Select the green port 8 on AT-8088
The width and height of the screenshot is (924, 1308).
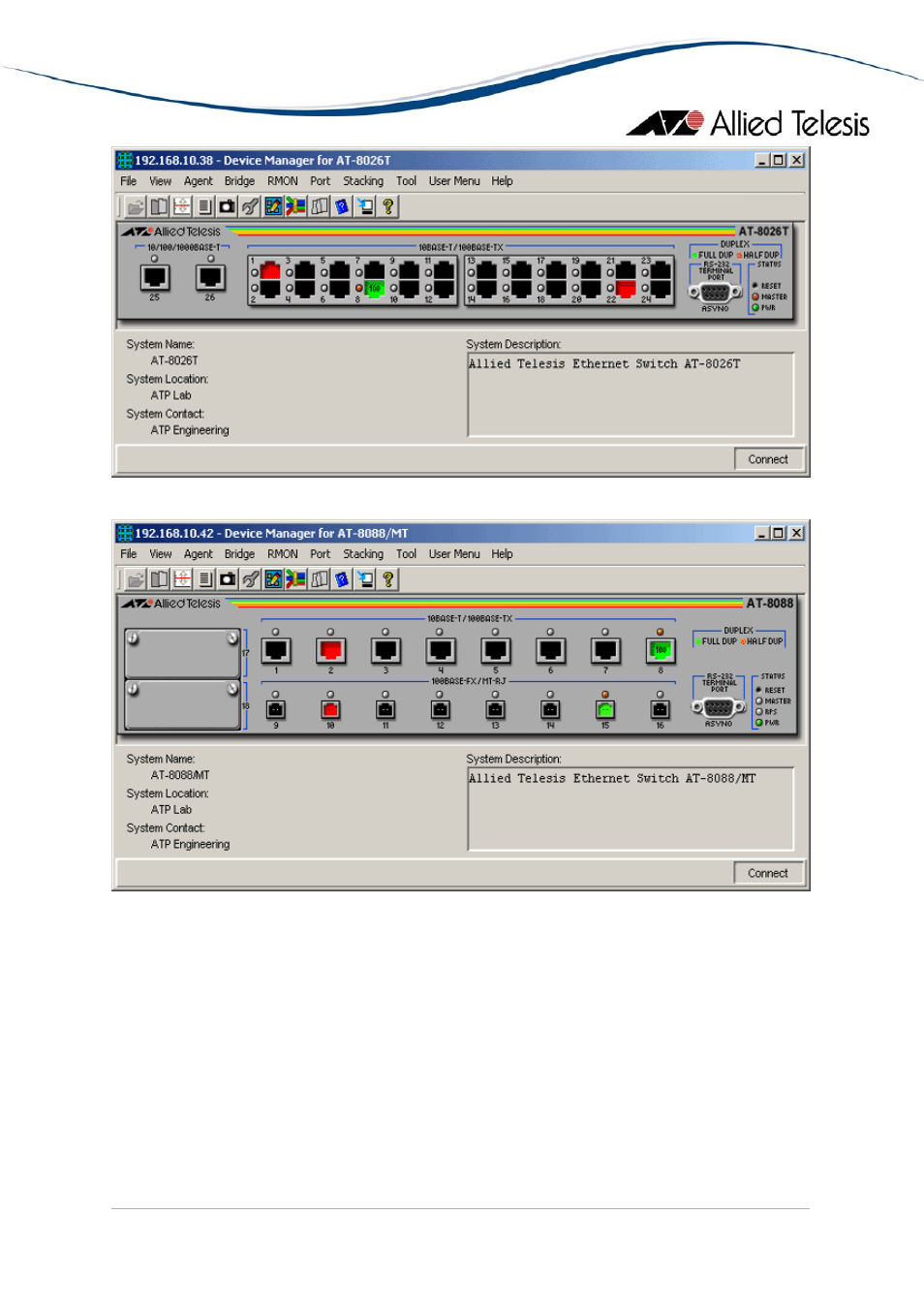pyautogui.click(x=661, y=651)
